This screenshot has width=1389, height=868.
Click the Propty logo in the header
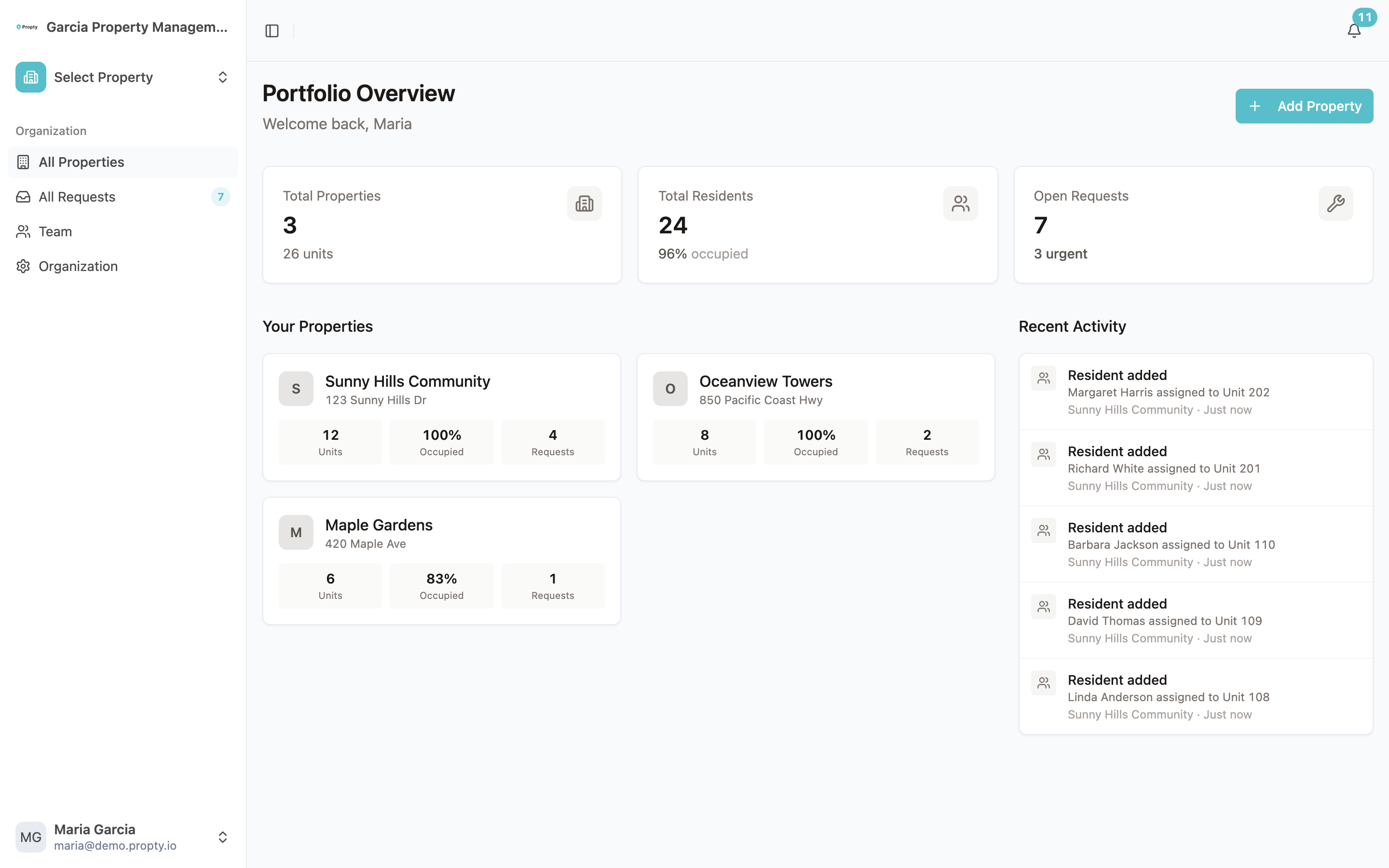(27, 27)
